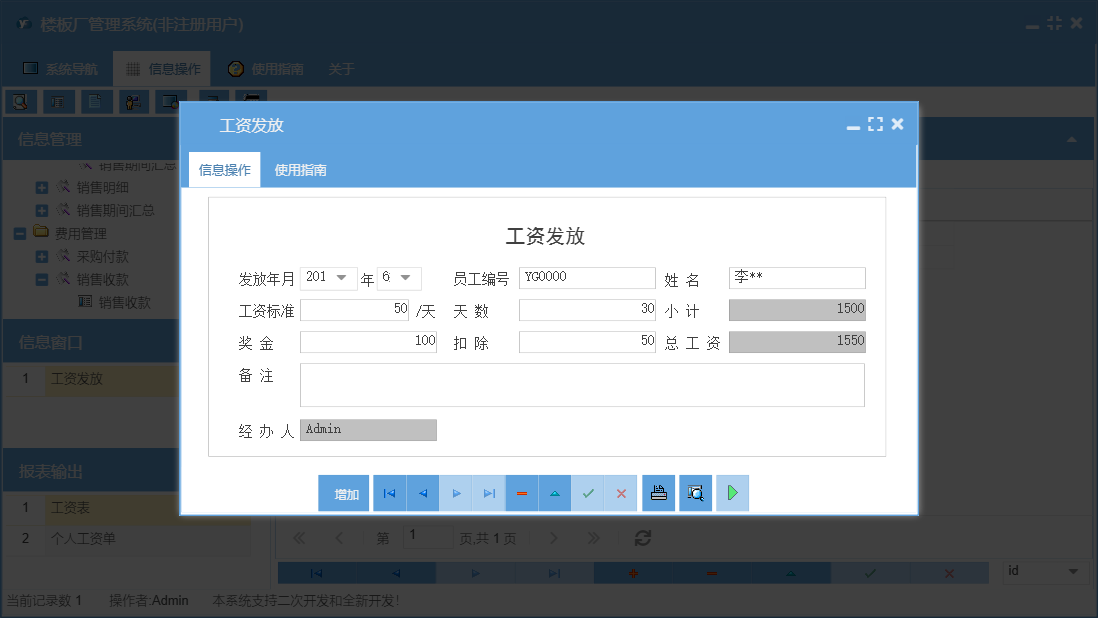The height and width of the screenshot is (618, 1098).
Task: Select the blue edit record triangle icon
Action: [554, 493]
